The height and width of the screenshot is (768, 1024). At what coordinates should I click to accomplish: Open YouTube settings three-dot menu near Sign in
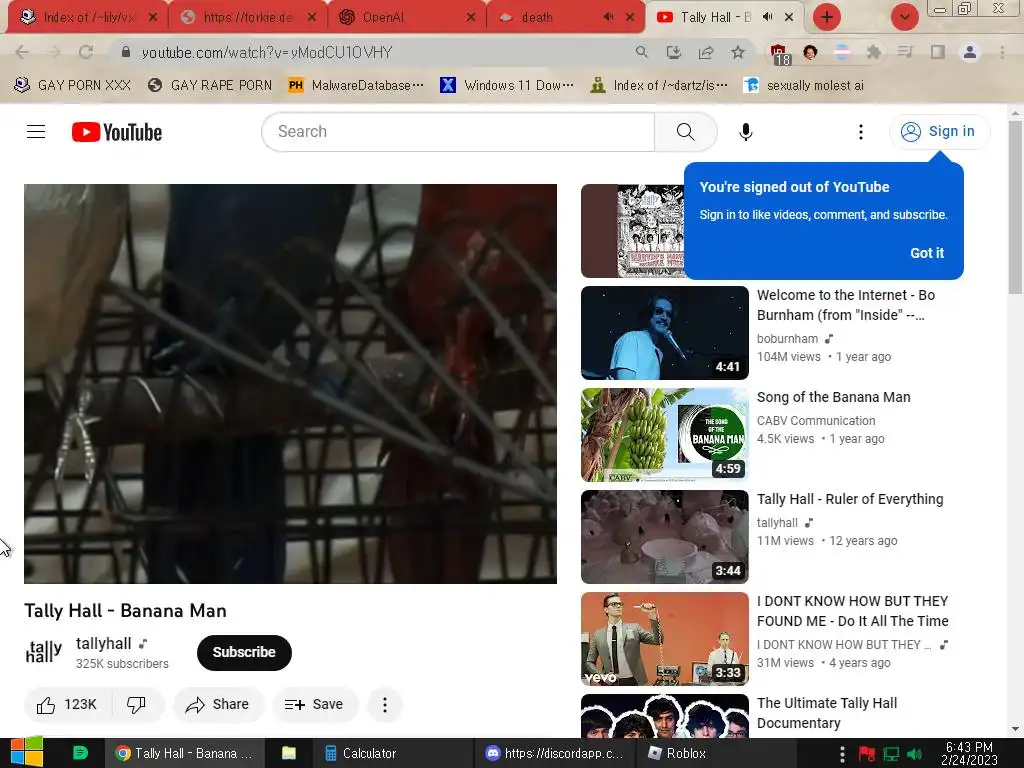coord(861,132)
